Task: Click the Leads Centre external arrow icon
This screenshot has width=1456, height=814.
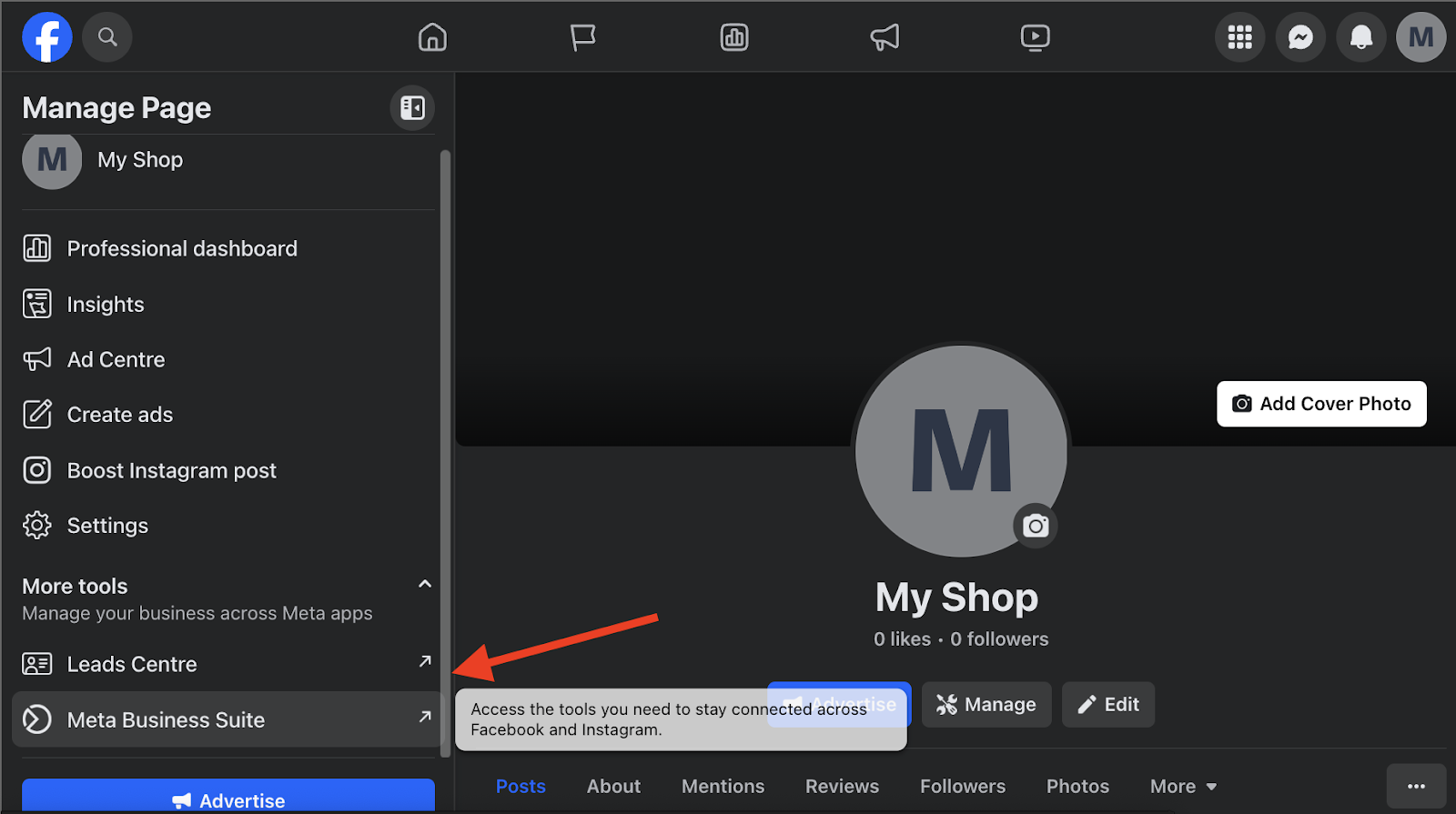Action: (424, 661)
